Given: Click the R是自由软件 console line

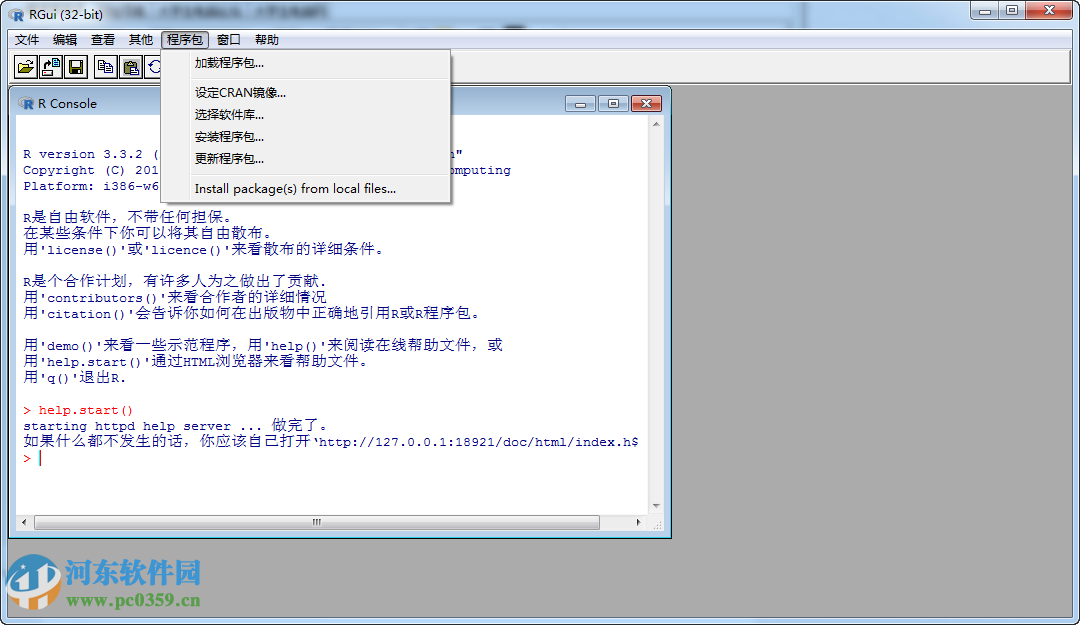Looking at the screenshot, I should (127, 217).
